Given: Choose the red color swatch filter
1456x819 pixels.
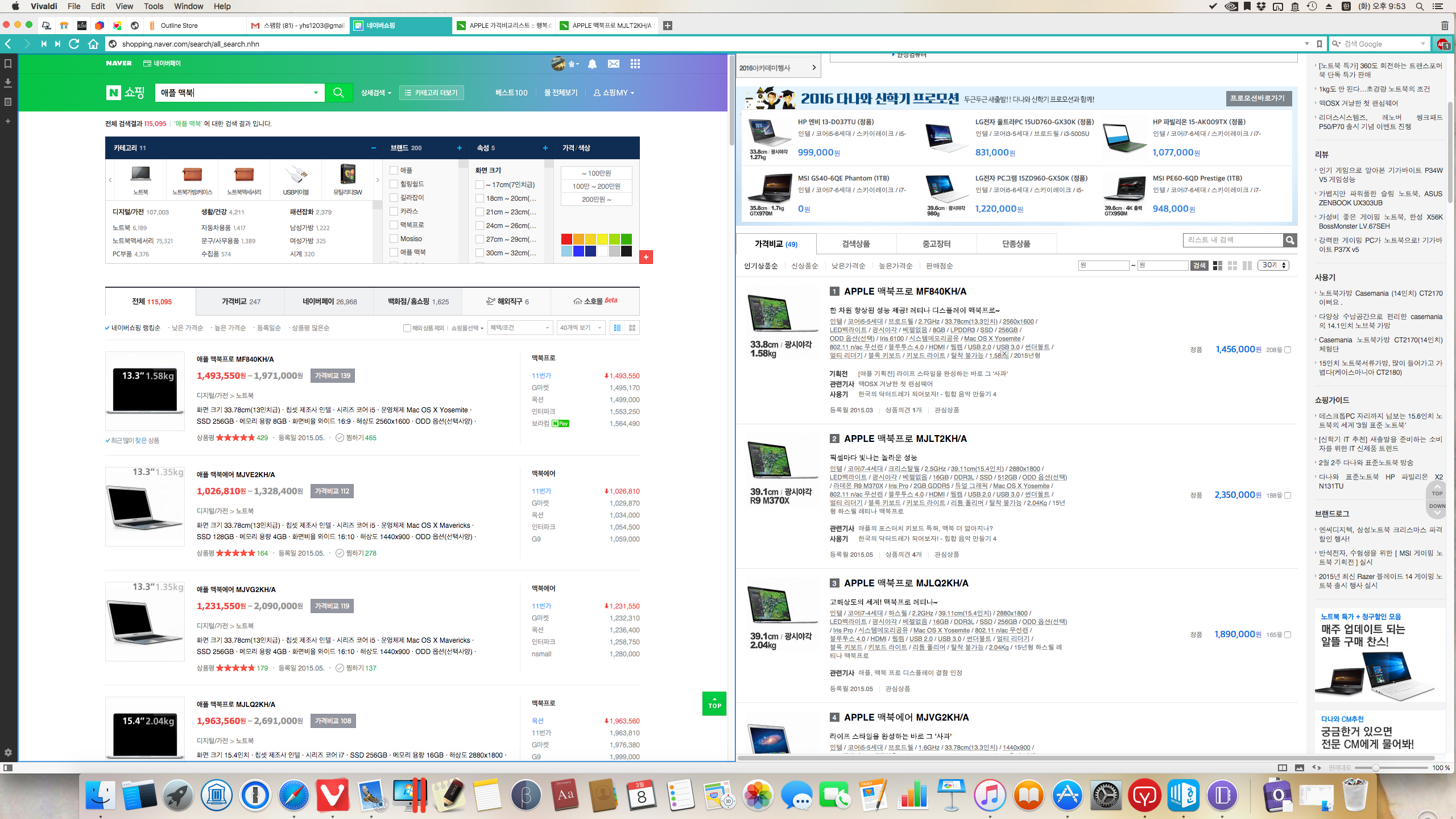Looking at the screenshot, I should click(566, 239).
